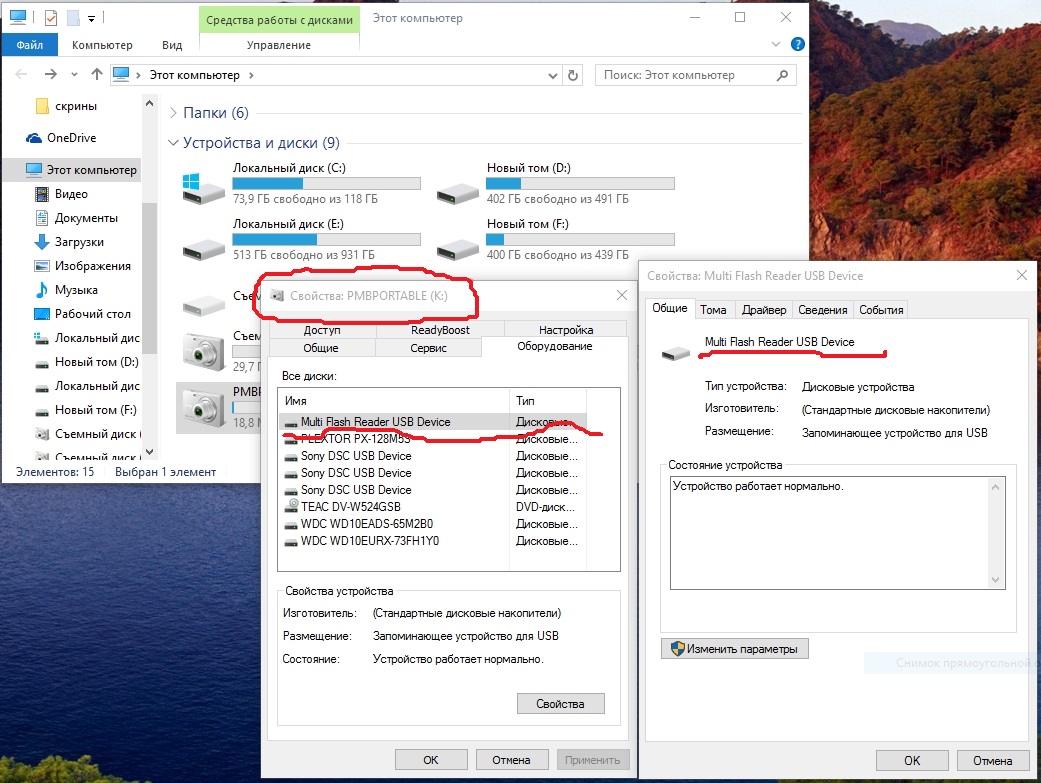Collapse the Устройства и диски section

174,143
